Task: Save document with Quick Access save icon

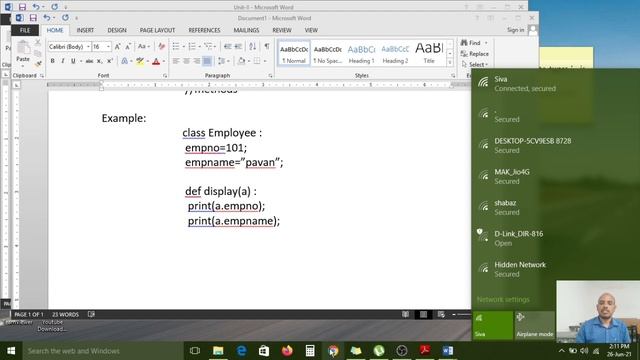Action: point(33,18)
